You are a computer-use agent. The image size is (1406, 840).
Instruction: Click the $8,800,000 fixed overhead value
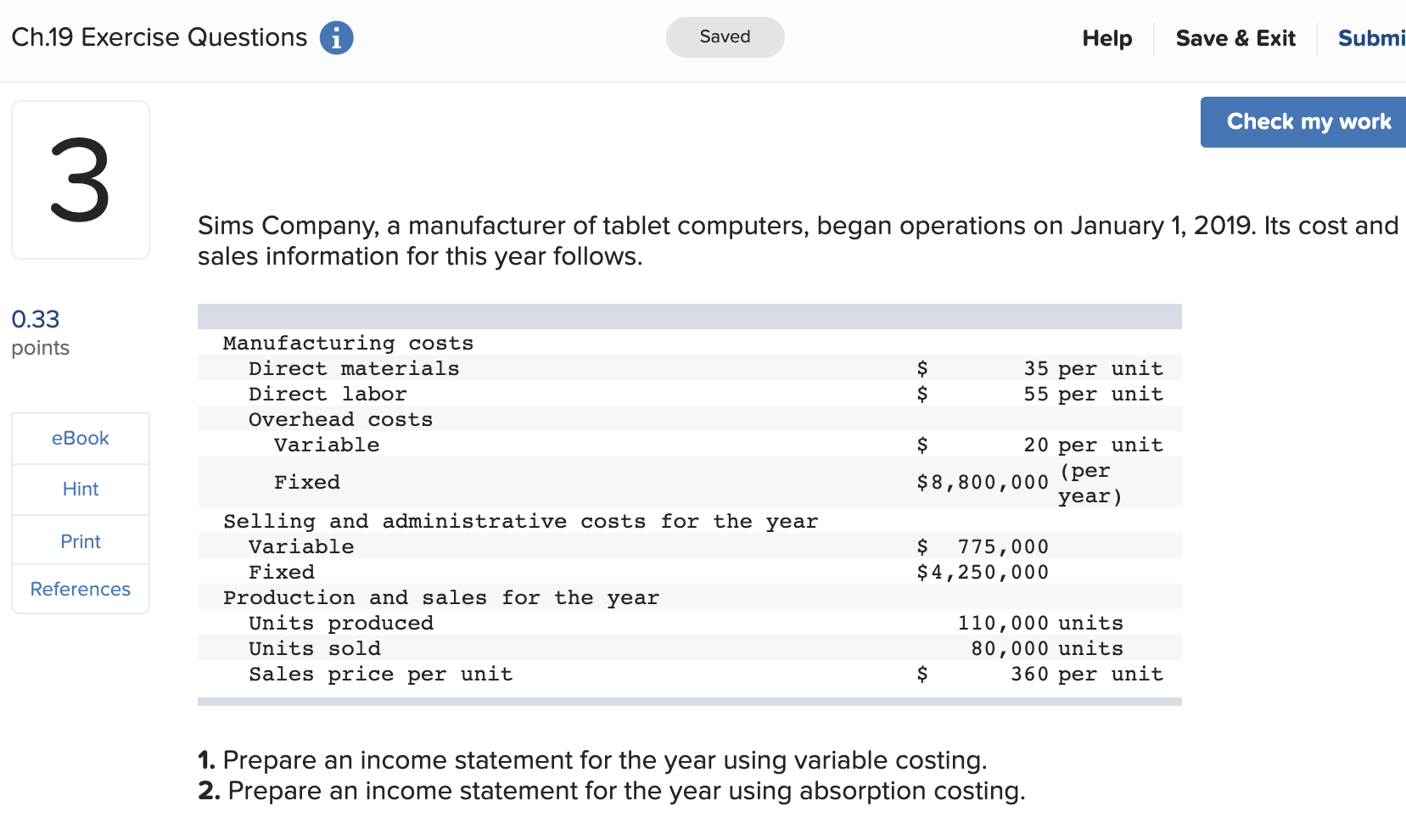(983, 482)
